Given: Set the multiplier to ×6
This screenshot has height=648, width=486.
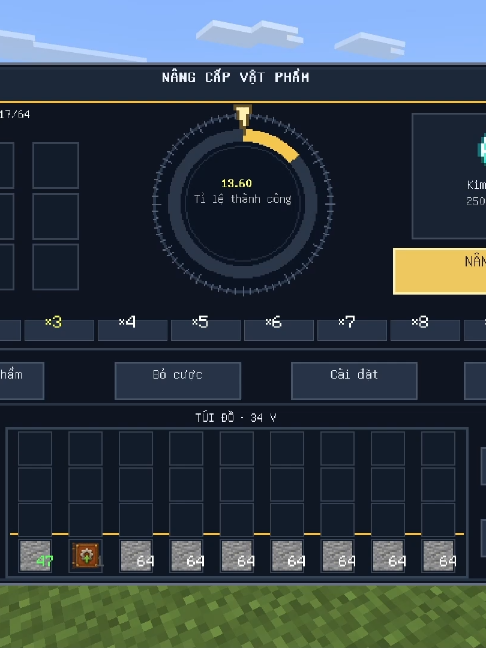Looking at the screenshot, I should click(x=279, y=329).
